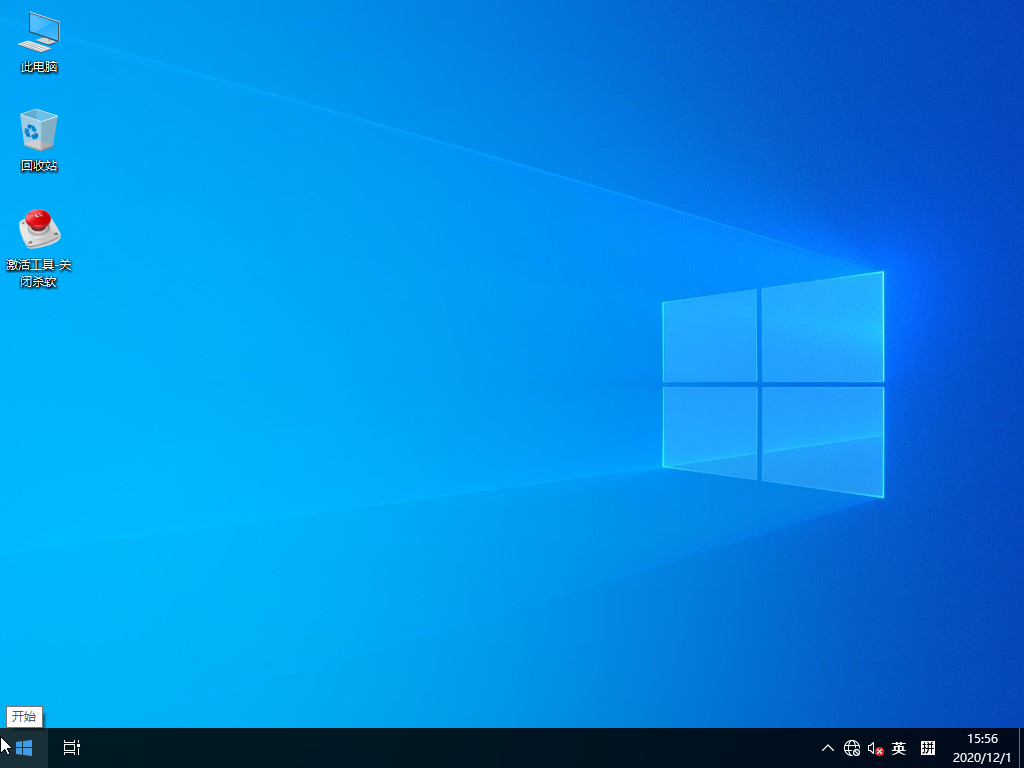1024x768 pixels.
Task: Click the 拼 input method icon
Action: click(x=928, y=748)
